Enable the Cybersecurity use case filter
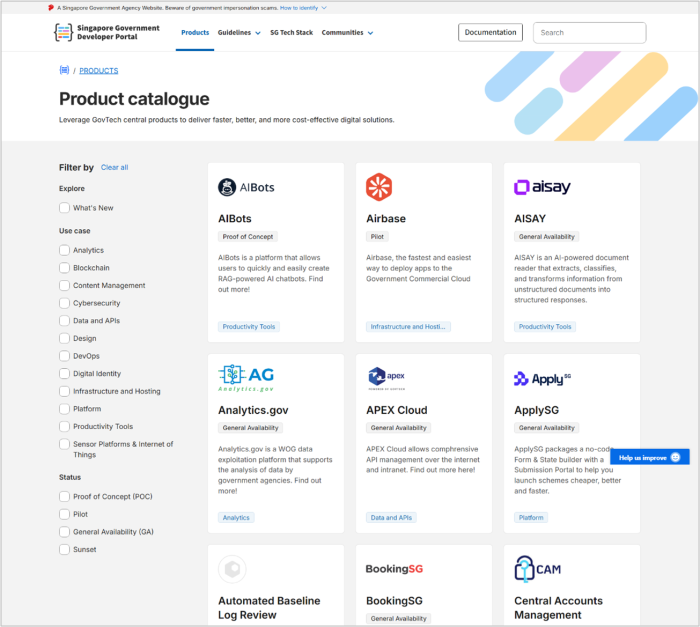 [65, 303]
